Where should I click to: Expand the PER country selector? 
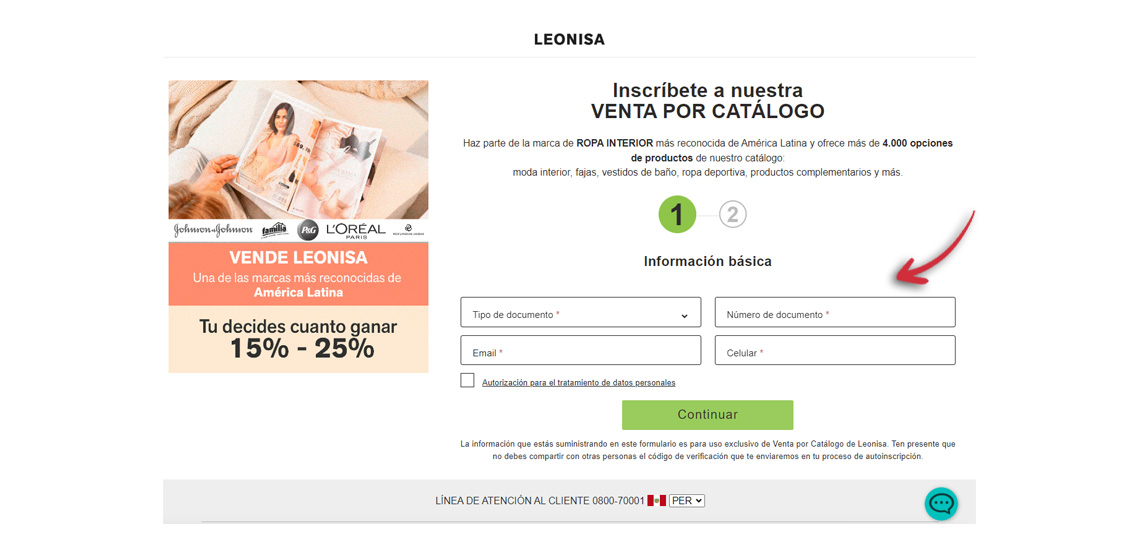point(686,501)
